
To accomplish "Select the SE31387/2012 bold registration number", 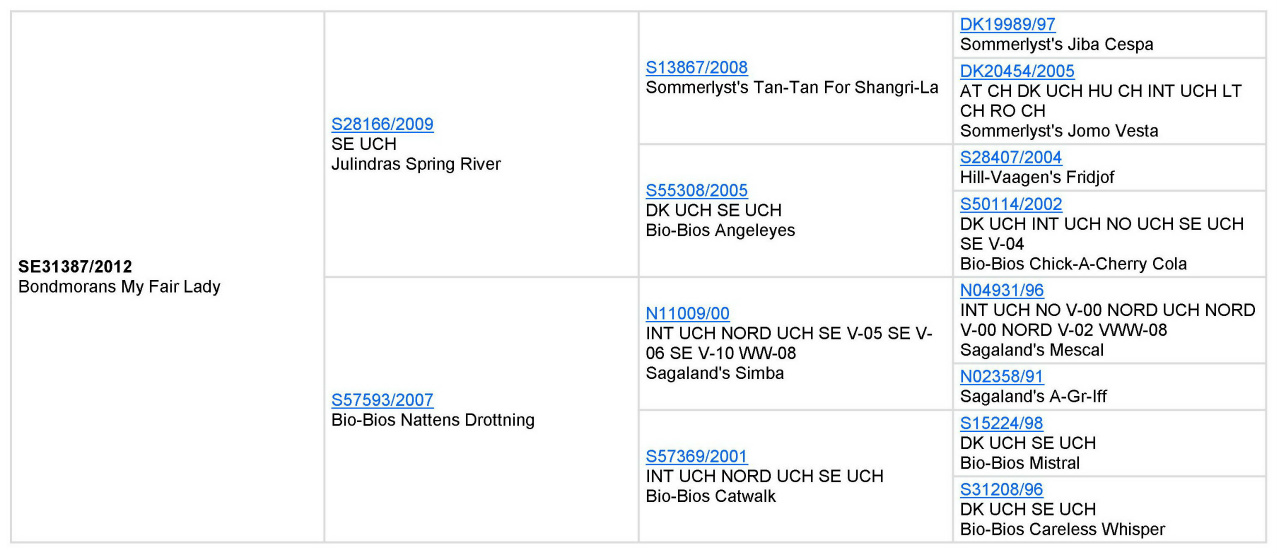I will (75, 267).
